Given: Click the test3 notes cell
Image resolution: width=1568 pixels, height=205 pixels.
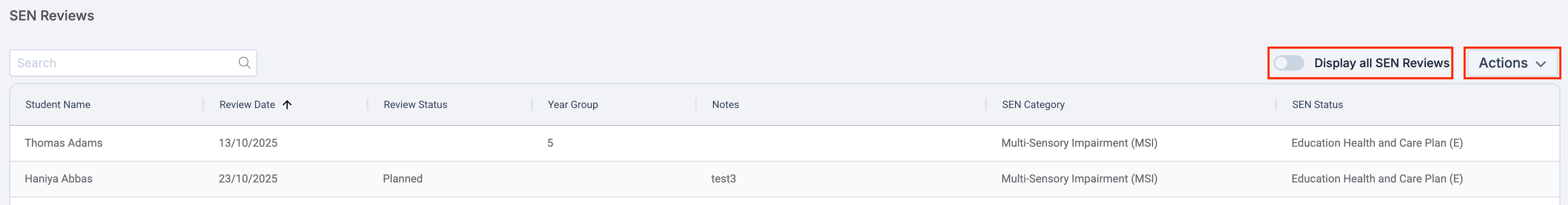Looking at the screenshot, I should click(x=723, y=179).
